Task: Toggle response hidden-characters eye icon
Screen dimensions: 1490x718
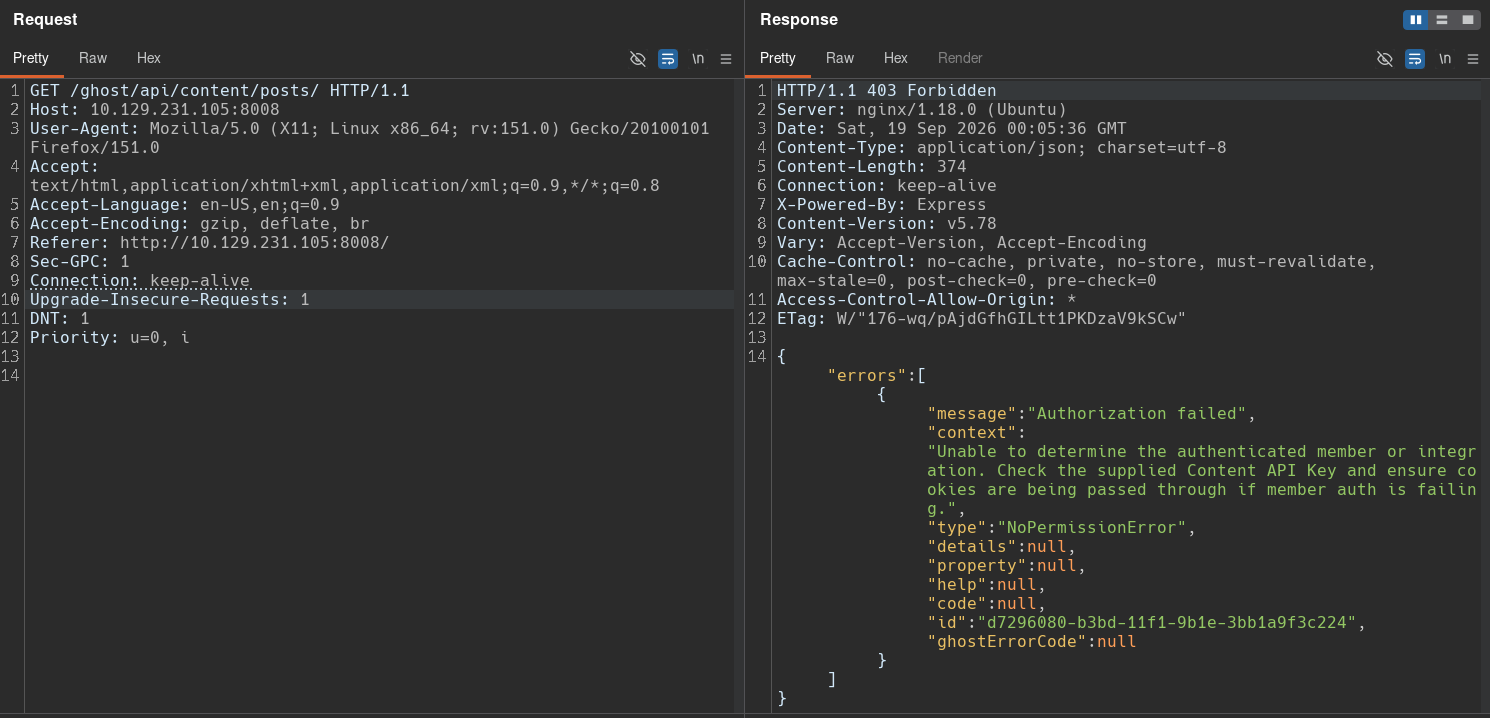Action: [1385, 59]
